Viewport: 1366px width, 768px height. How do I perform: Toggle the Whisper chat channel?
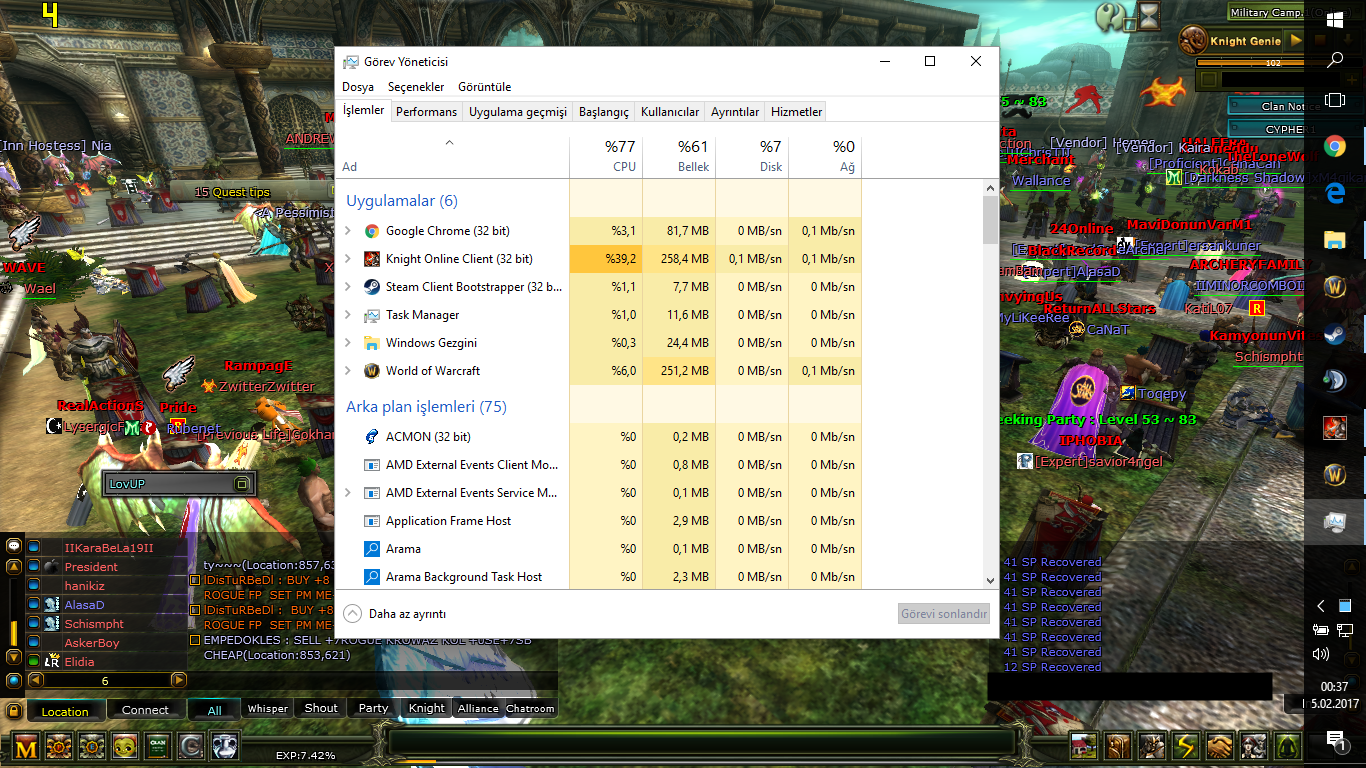pos(268,708)
